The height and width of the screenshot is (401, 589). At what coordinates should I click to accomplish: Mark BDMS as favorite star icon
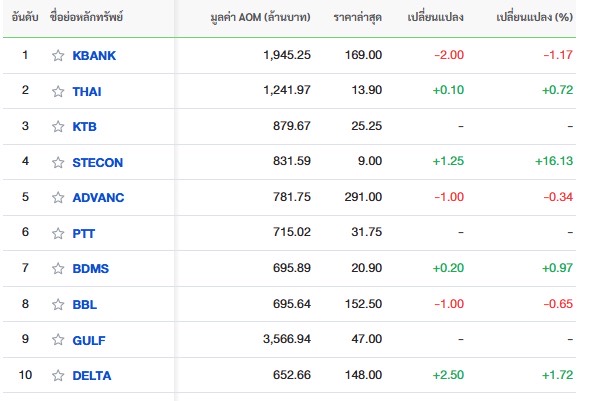[58, 268]
